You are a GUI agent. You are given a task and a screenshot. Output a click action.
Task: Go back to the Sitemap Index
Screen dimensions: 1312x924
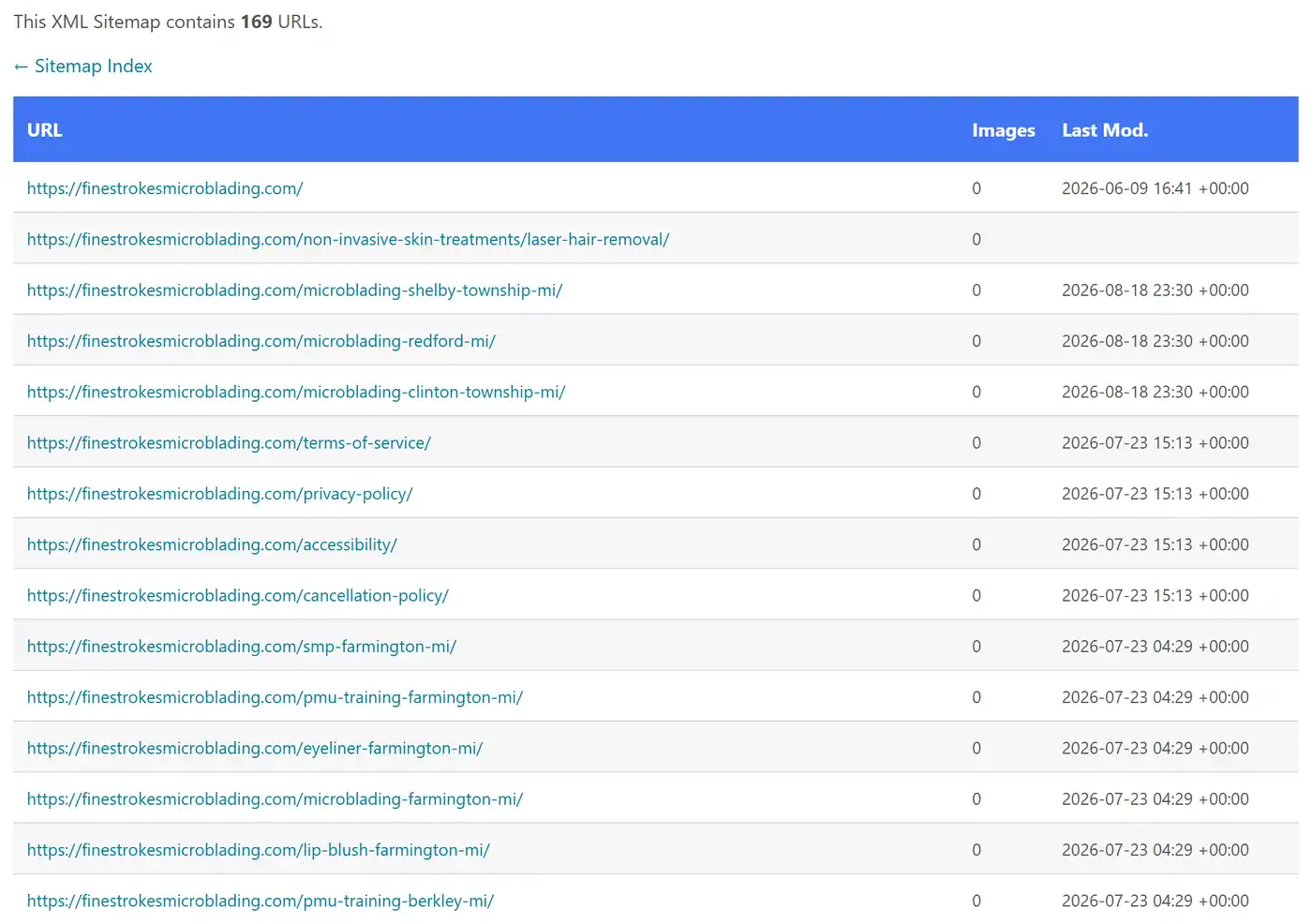pyautogui.click(x=82, y=66)
